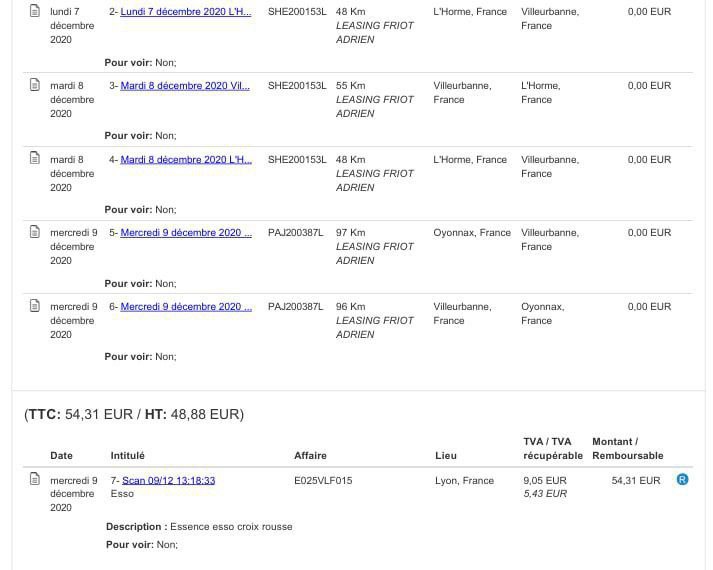
Task: Click document icon beside Scan 09/12 expense
Action: (35, 479)
